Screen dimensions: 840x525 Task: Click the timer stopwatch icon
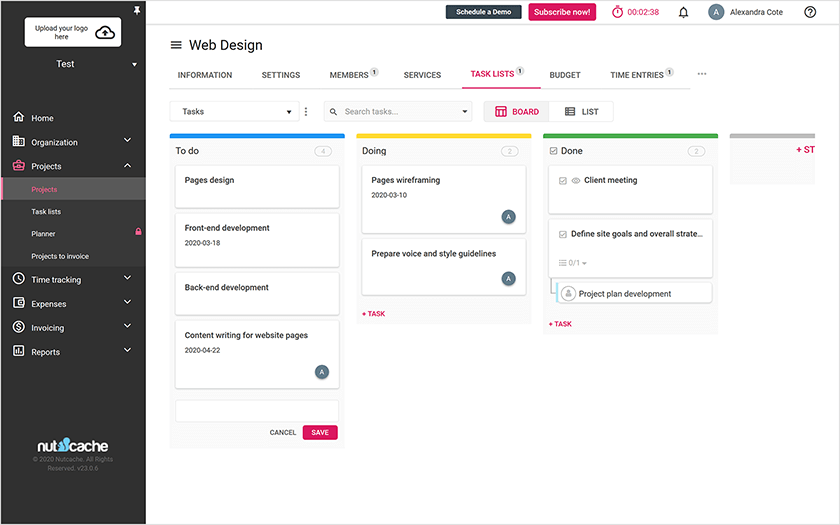point(617,12)
